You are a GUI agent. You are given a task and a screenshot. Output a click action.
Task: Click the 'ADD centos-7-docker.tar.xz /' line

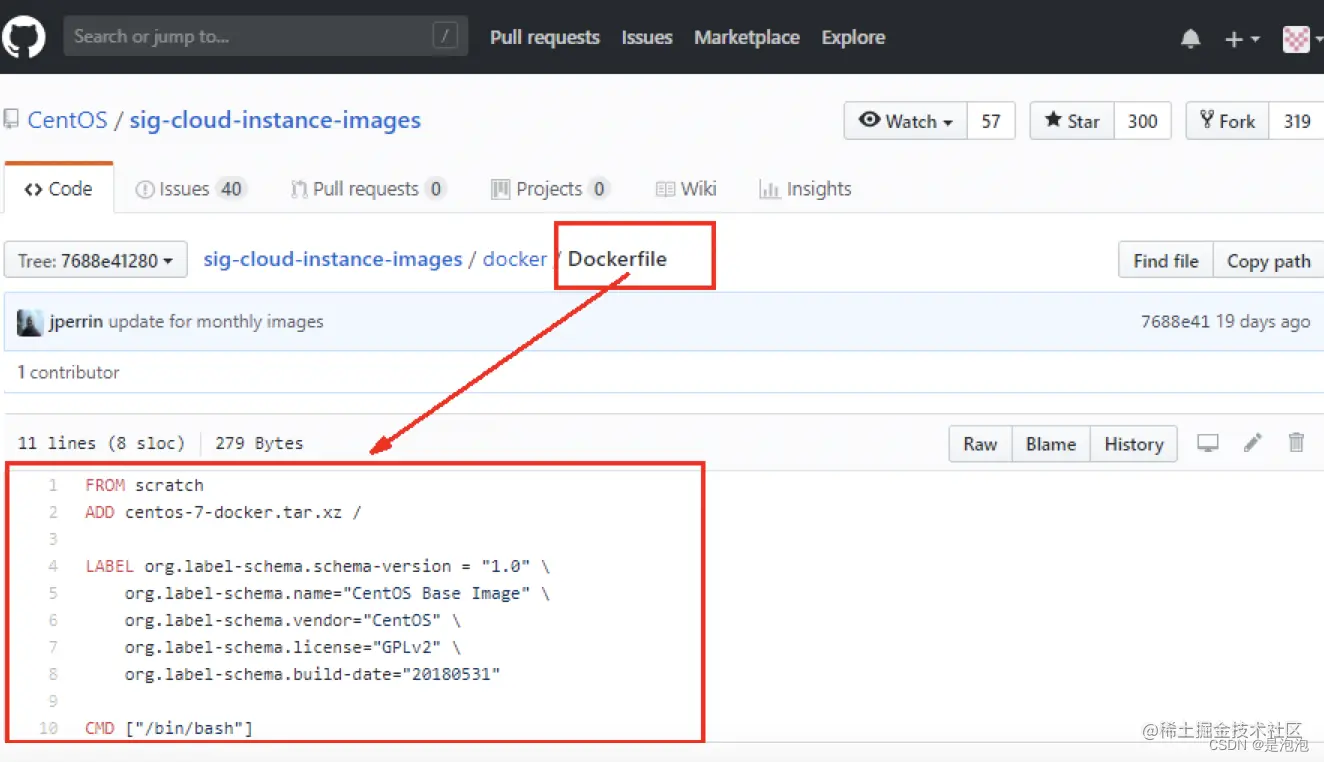(223, 512)
